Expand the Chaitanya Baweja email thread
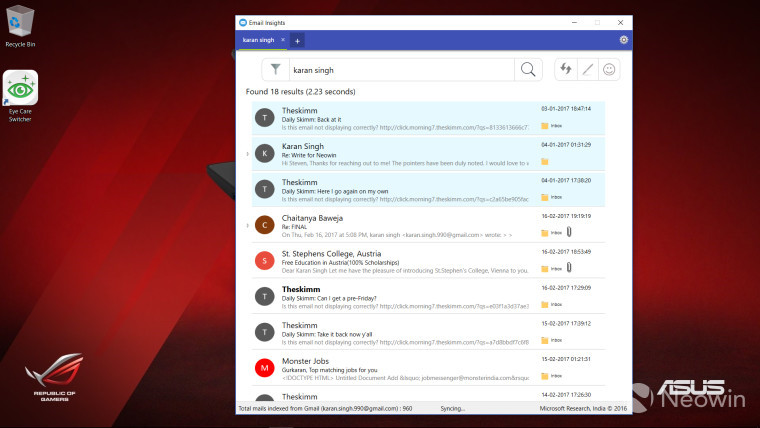The width and height of the screenshot is (760, 428). click(248, 225)
